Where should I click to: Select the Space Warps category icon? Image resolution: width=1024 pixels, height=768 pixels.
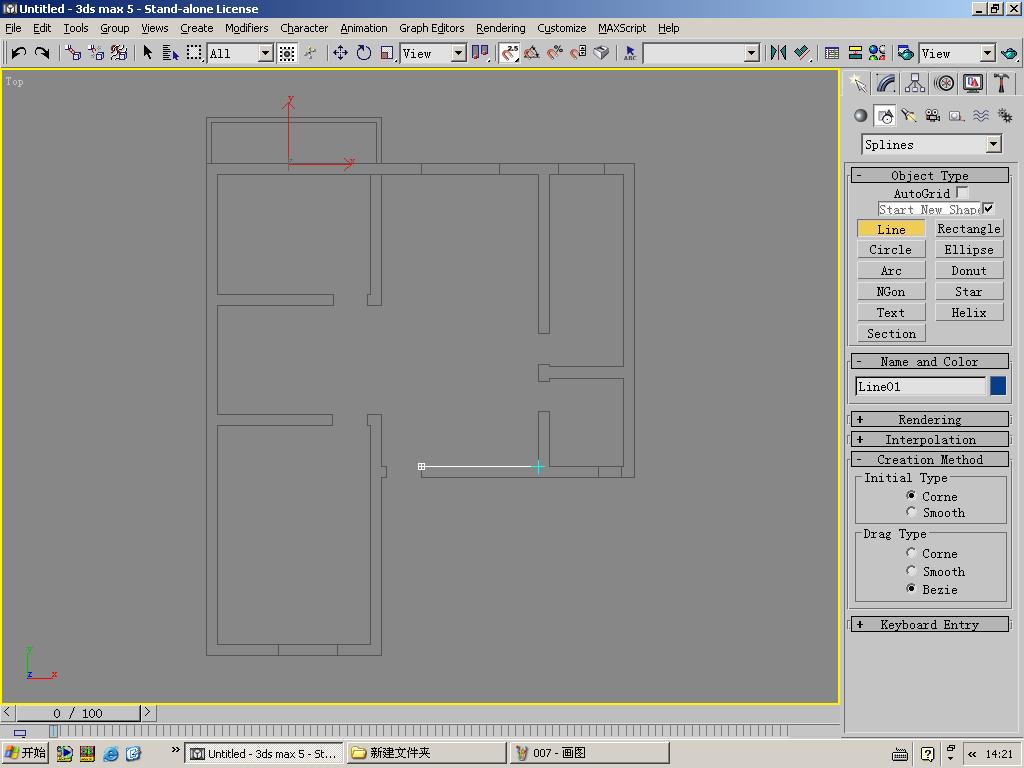(980, 116)
